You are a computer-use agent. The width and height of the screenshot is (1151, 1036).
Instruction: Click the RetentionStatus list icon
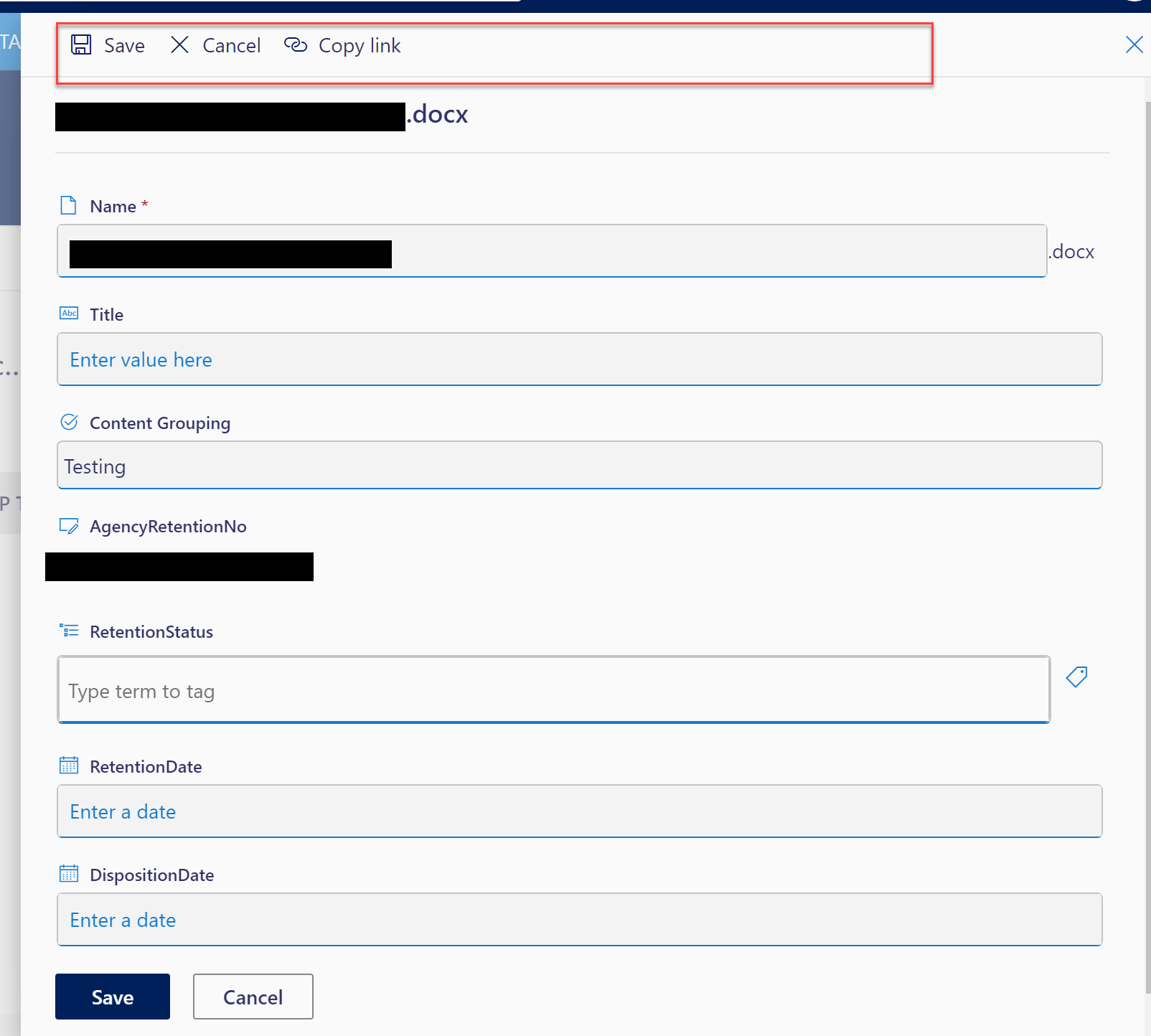click(69, 631)
